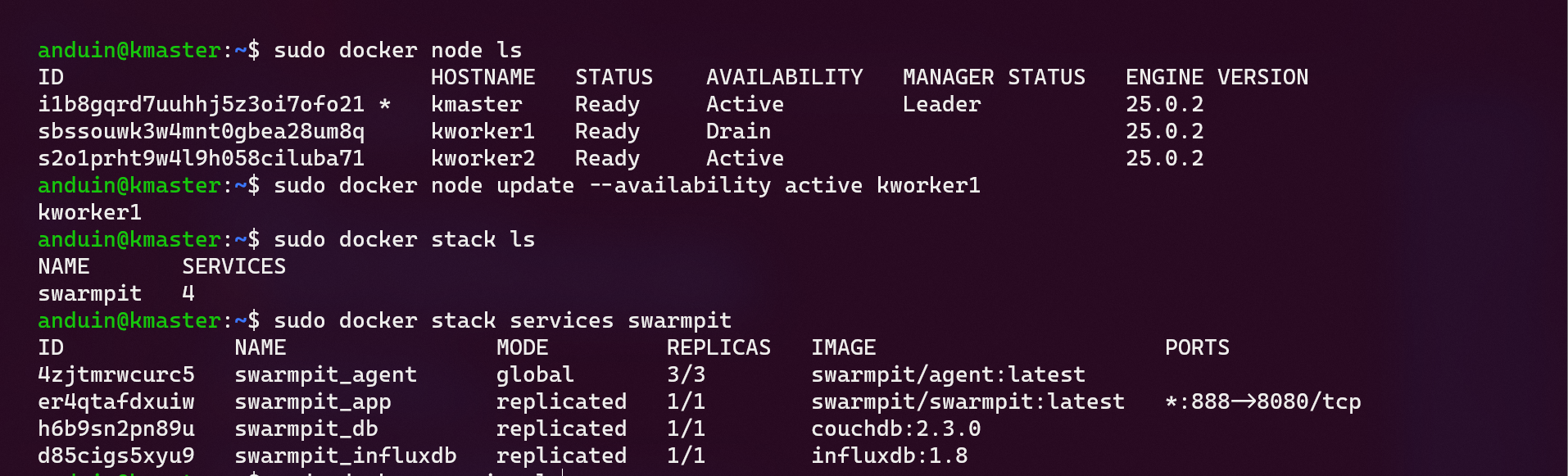The width and height of the screenshot is (1568, 476).
Task: Click the *:888->8080/tcp port mapping
Action: pos(1262,401)
